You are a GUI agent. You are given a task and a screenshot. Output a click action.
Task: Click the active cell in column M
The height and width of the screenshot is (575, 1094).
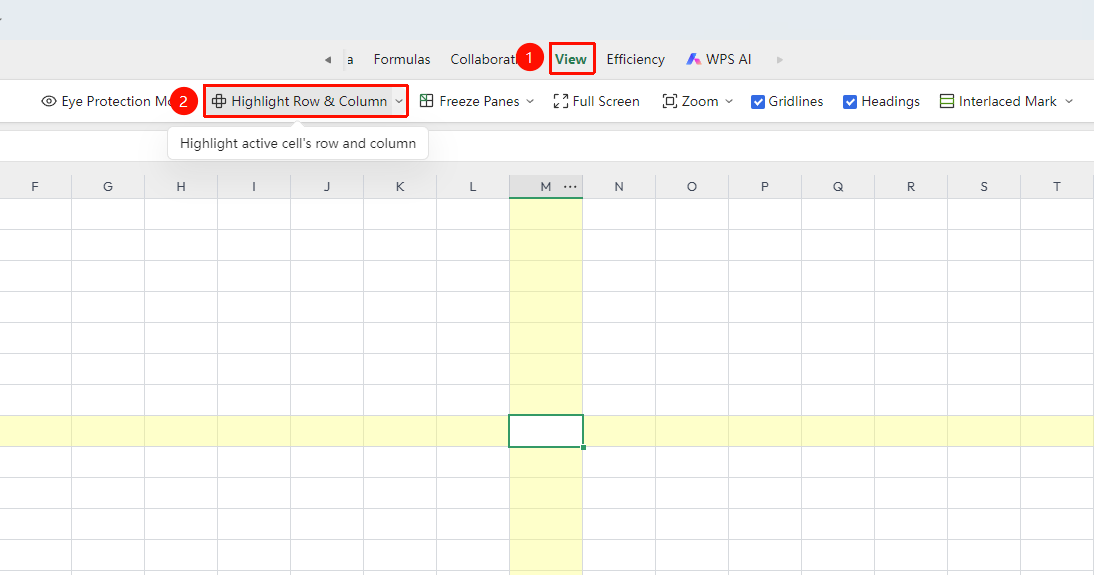[x=546, y=431]
